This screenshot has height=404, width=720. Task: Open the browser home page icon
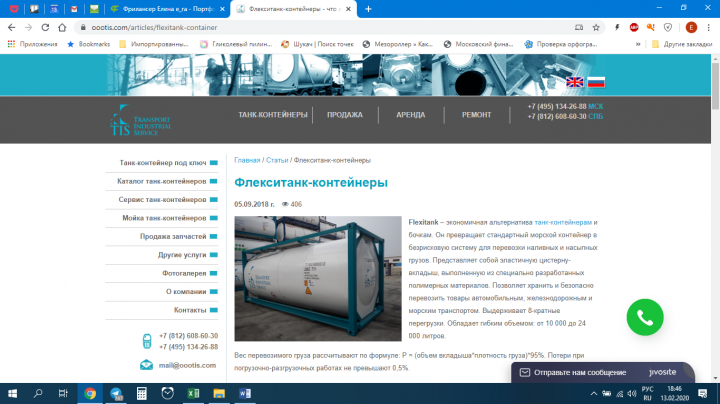coord(62,28)
